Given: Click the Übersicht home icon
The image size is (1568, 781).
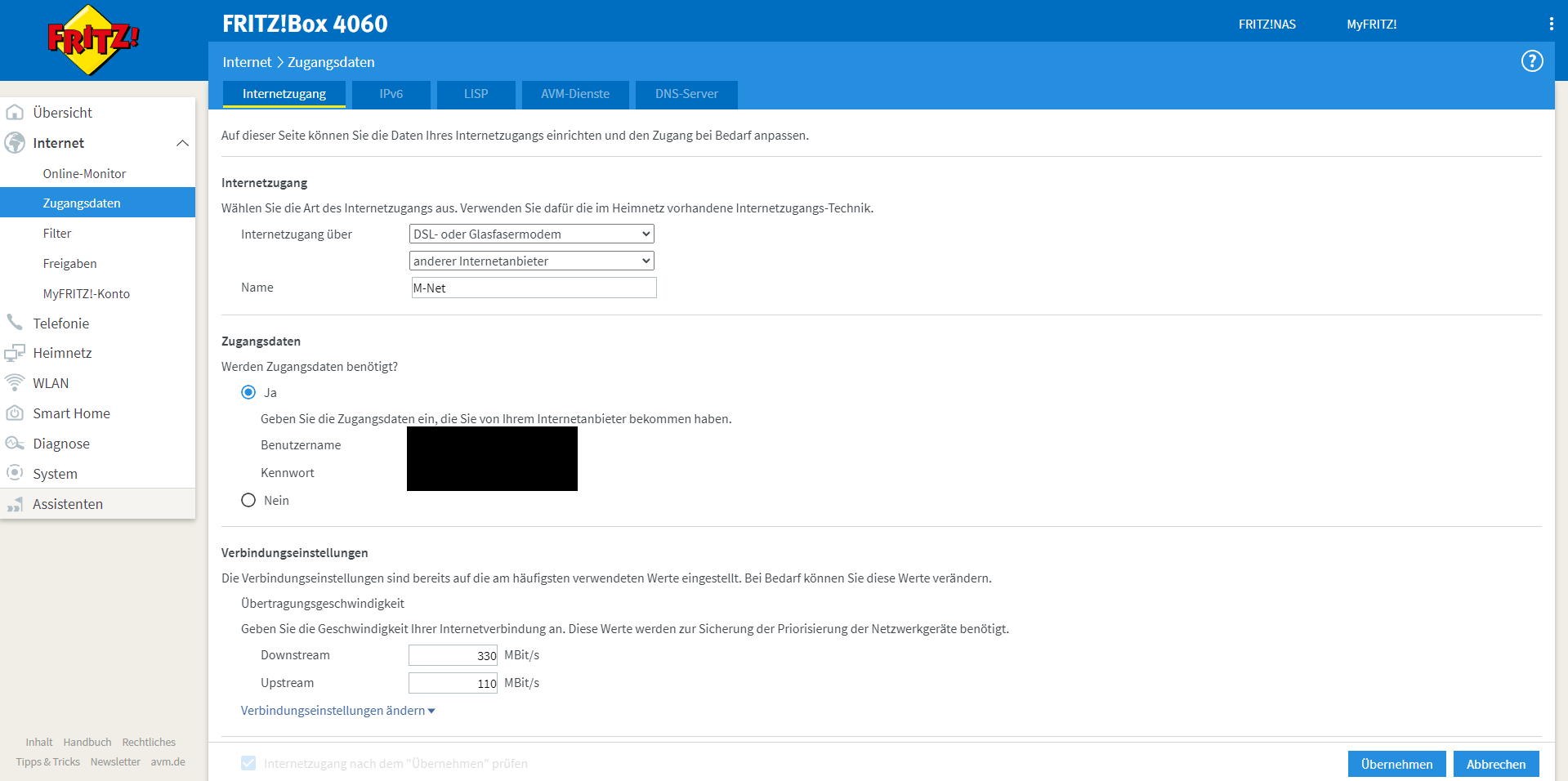Looking at the screenshot, I should pos(15,112).
